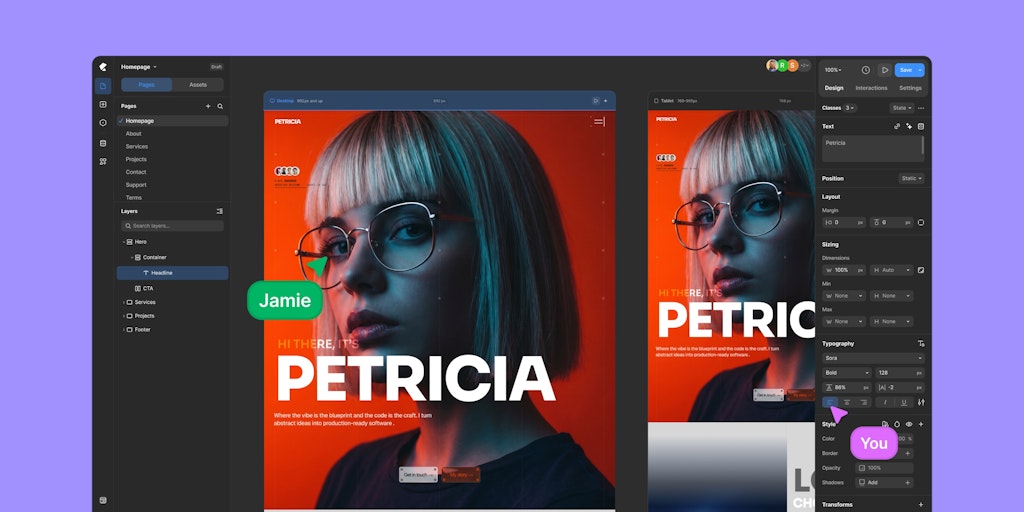Collapse all layers using the Layers panel icon
Viewport: 1024px width, 512px height.
click(x=219, y=211)
